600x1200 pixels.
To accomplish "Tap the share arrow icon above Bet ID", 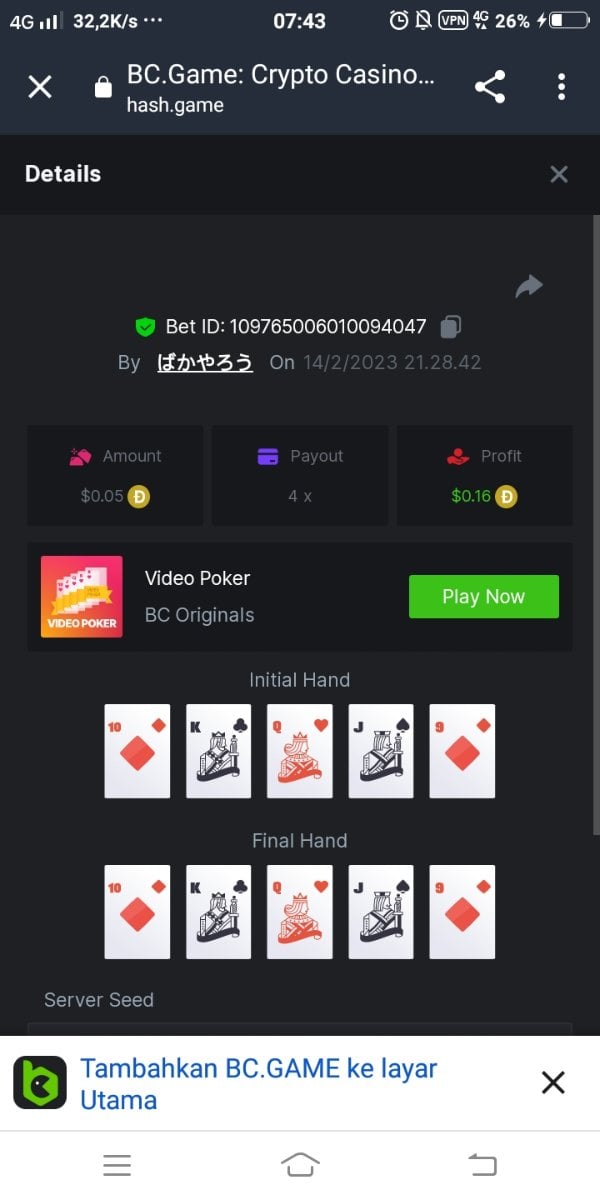I will [528, 287].
